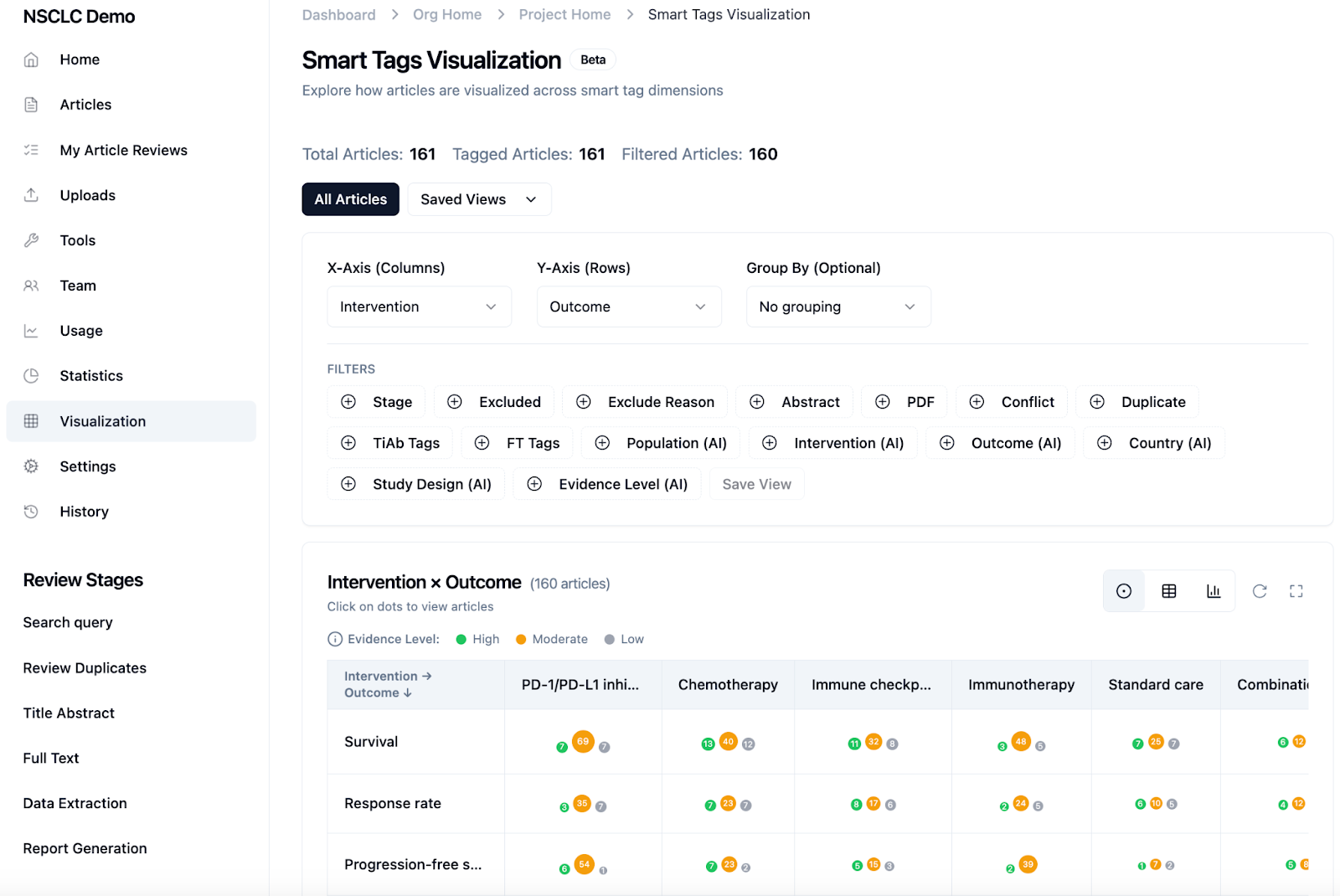The height and width of the screenshot is (896, 1340).
Task: Click the evidence level info icon
Action: [335, 639]
